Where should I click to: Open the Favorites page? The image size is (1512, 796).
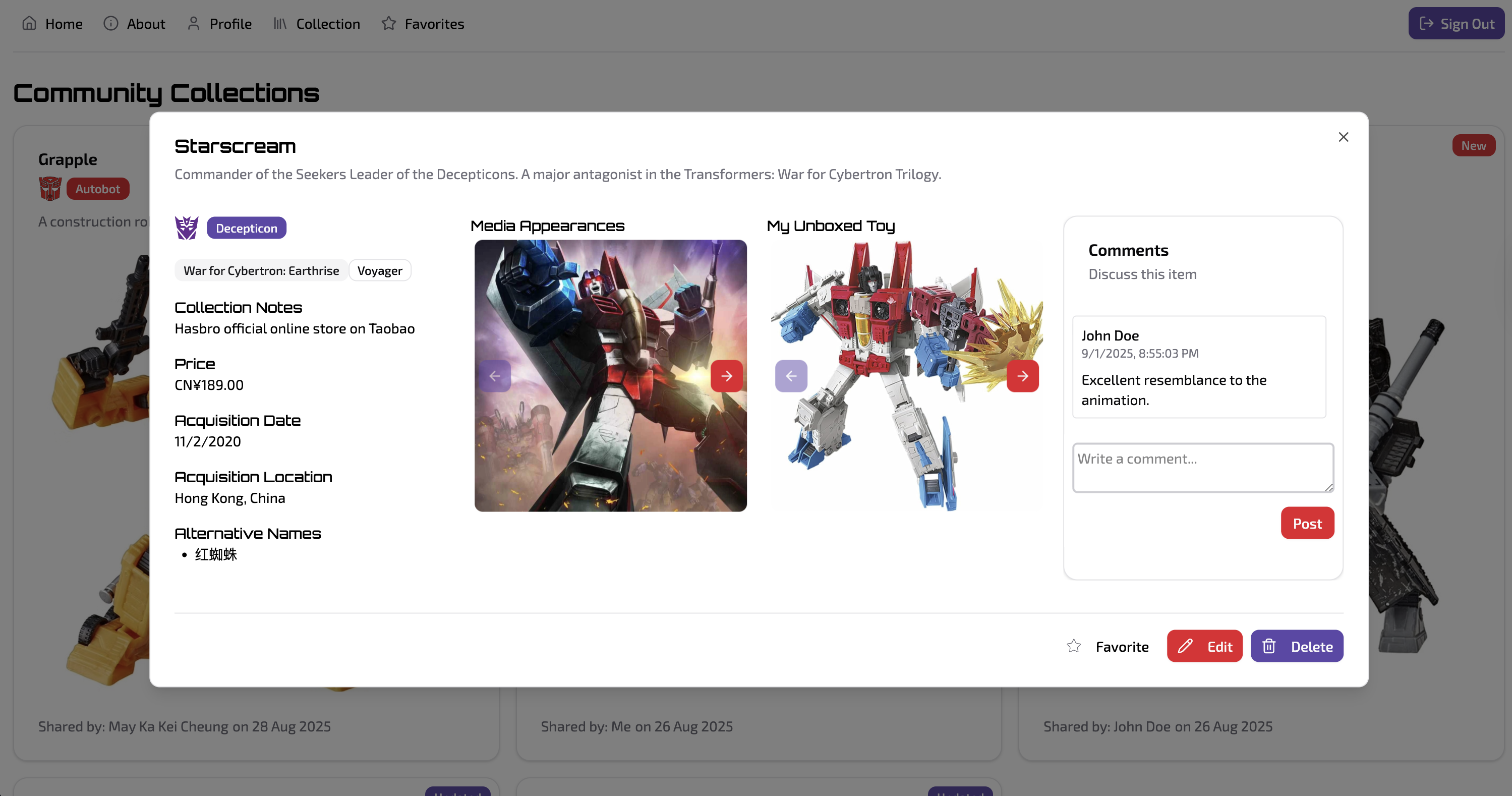[423, 24]
